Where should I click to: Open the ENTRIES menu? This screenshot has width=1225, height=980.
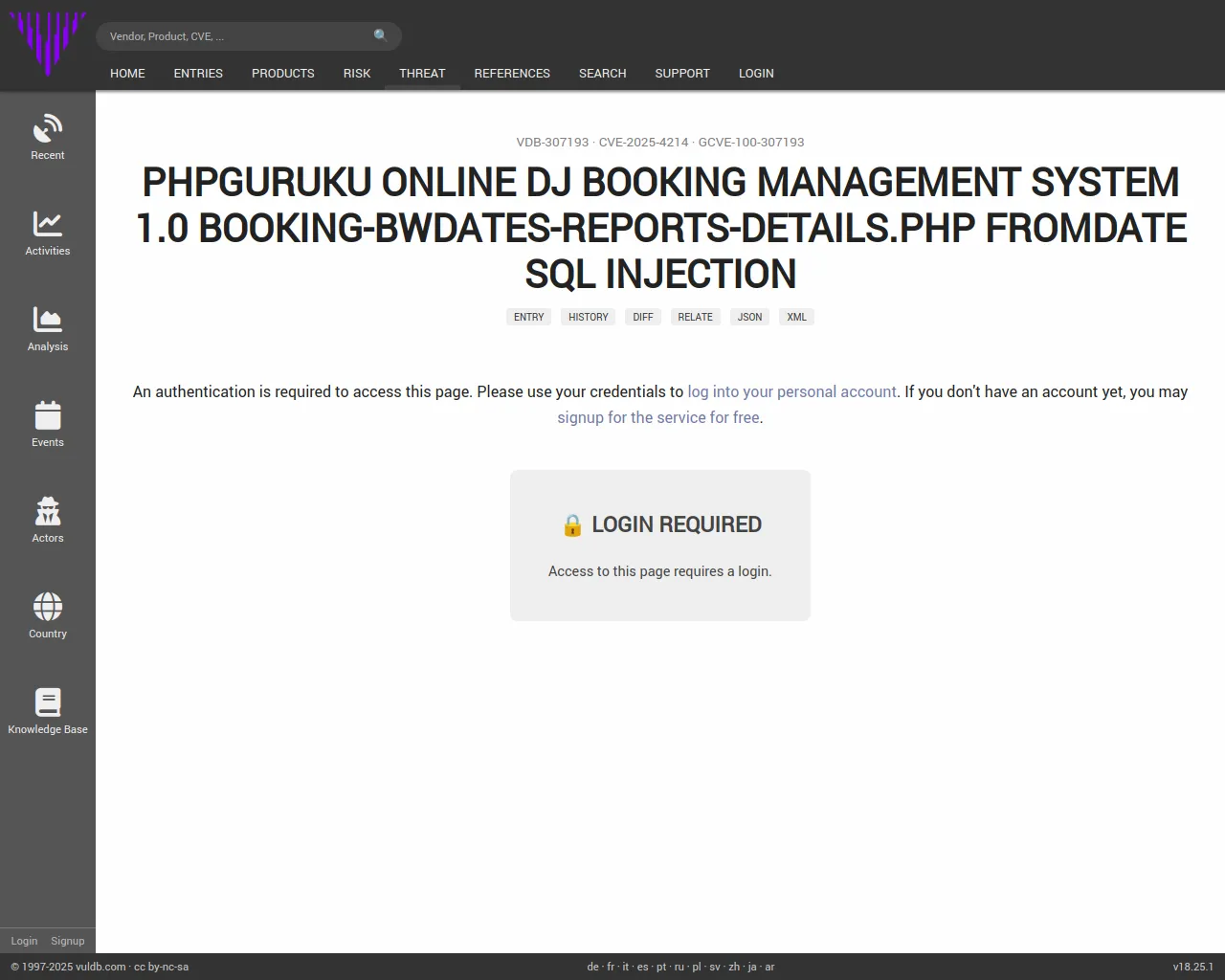click(x=198, y=73)
